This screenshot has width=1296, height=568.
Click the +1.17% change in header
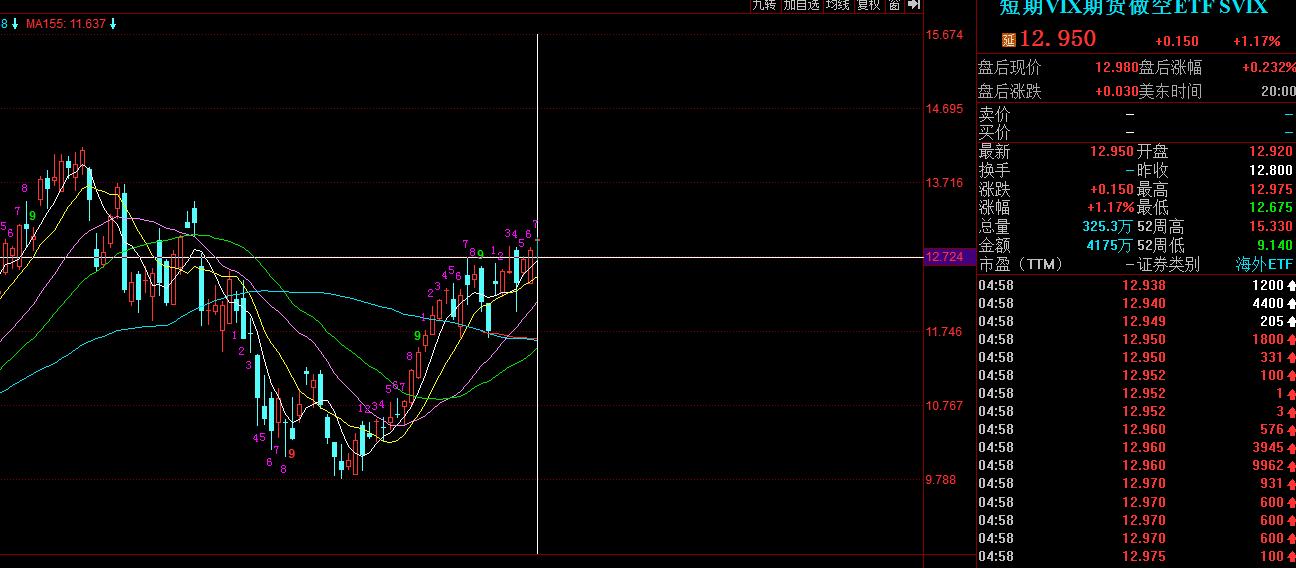1256,41
